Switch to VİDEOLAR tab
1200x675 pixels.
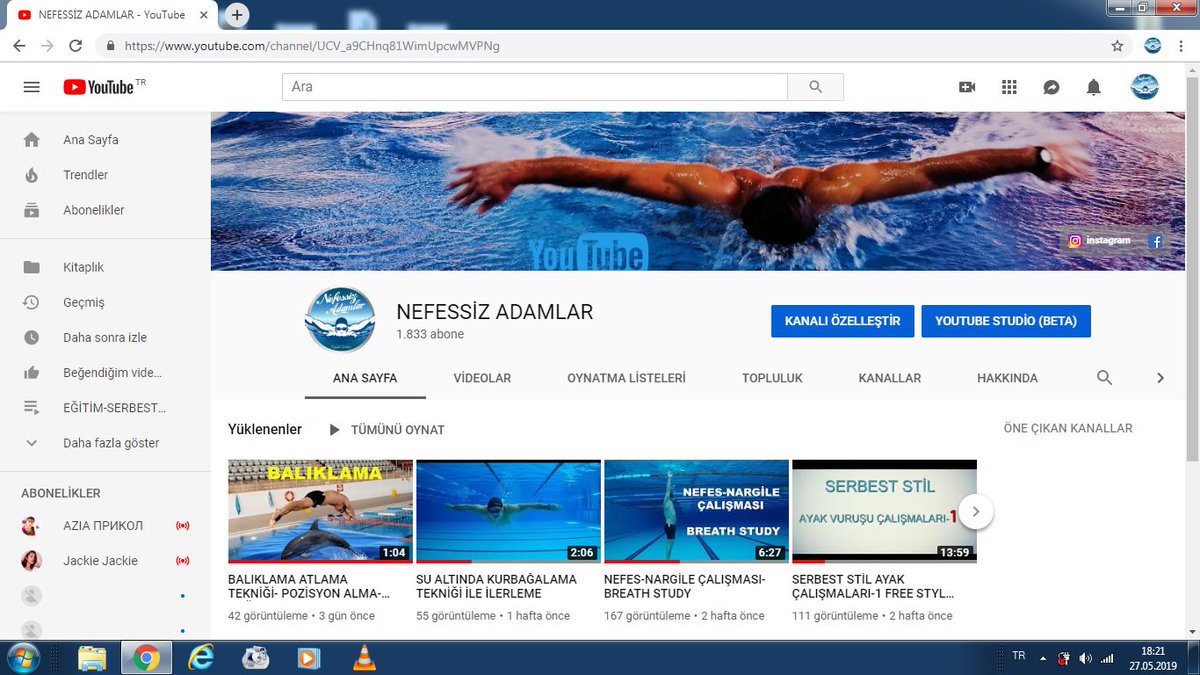coord(482,378)
